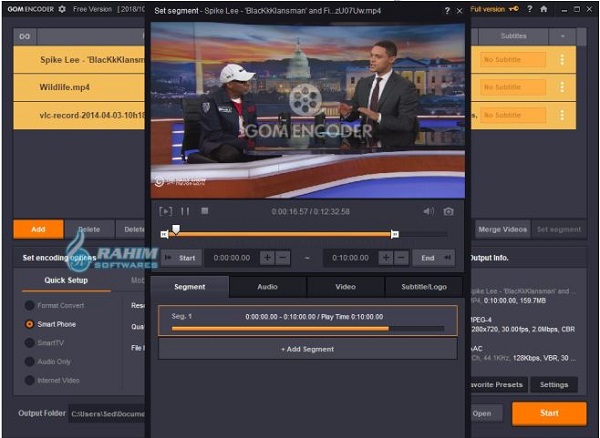Go to GOM Encoder home icon
600x438 pixels.
(x=544, y=9)
